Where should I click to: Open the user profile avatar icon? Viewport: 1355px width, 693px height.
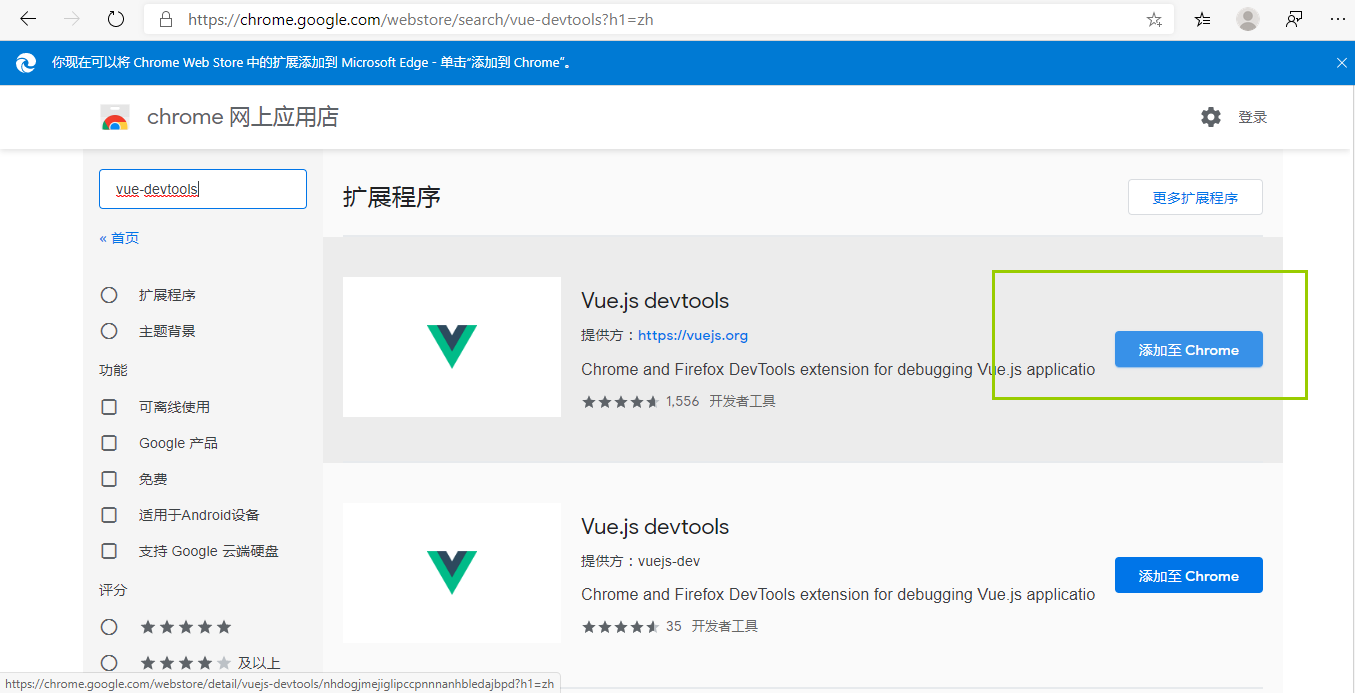(1248, 19)
